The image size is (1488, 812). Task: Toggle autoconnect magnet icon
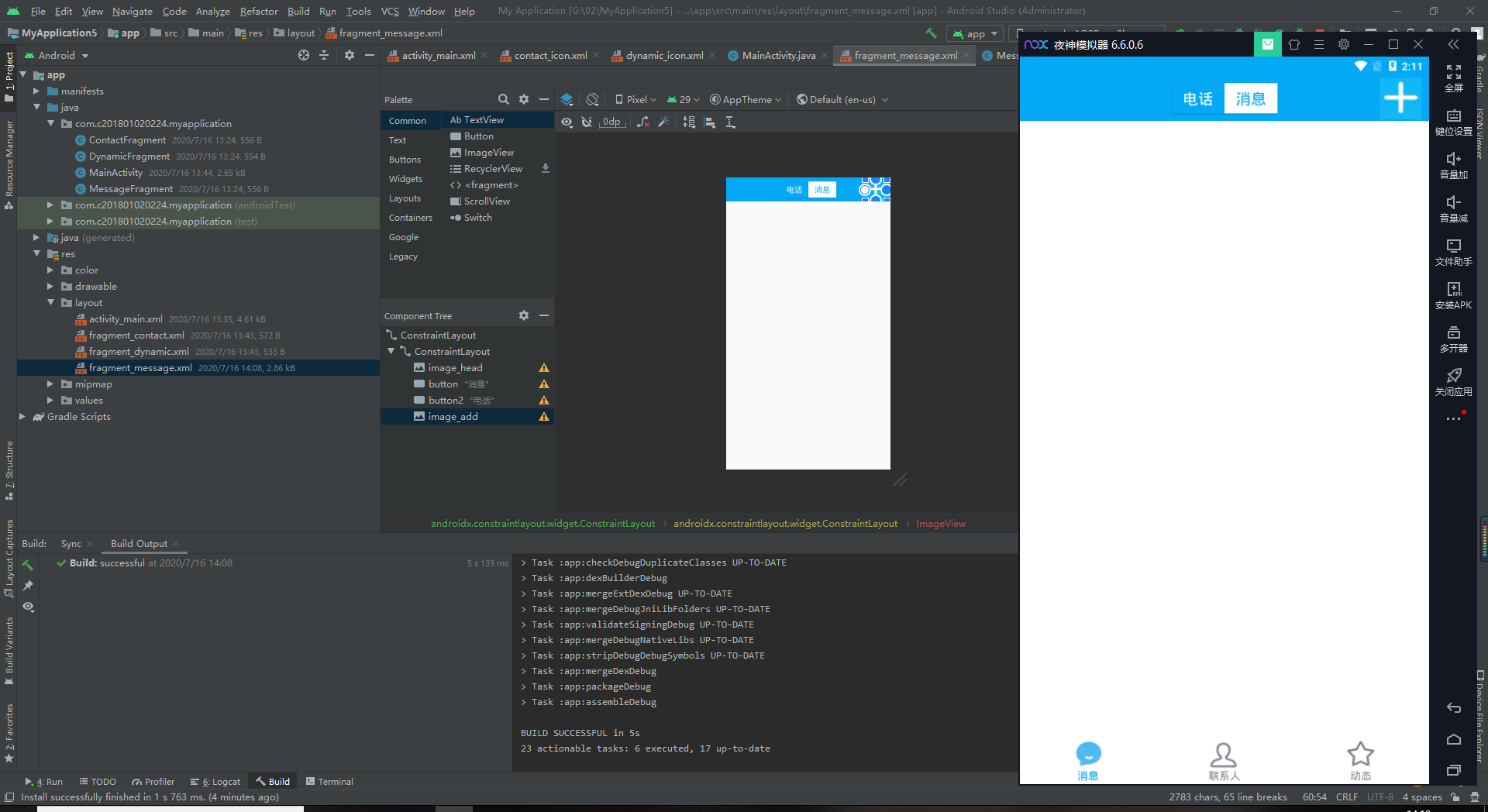587,122
